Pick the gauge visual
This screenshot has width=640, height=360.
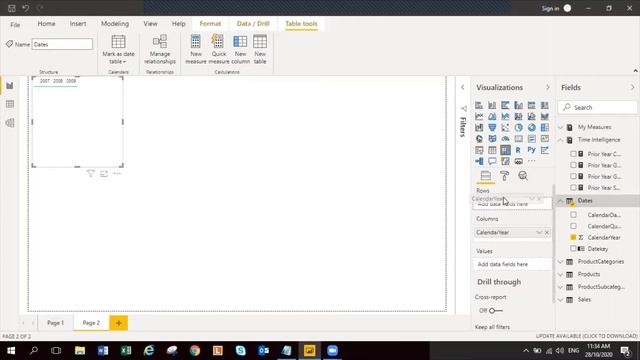point(505,139)
